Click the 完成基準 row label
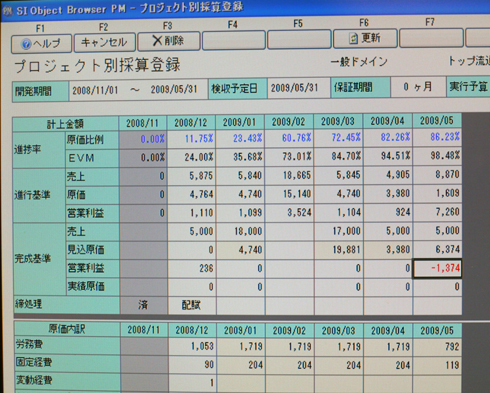This screenshot has width=490, height=393. tap(39, 259)
